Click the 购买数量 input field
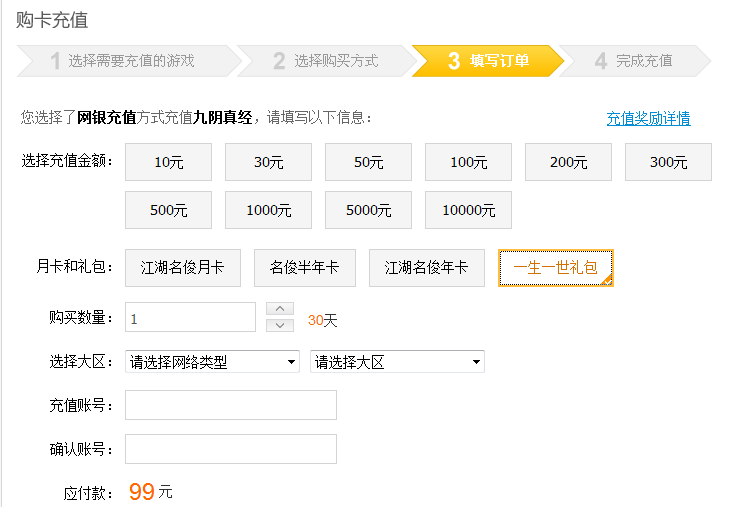Viewport: 740px width, 507px height. click(190, 317)
